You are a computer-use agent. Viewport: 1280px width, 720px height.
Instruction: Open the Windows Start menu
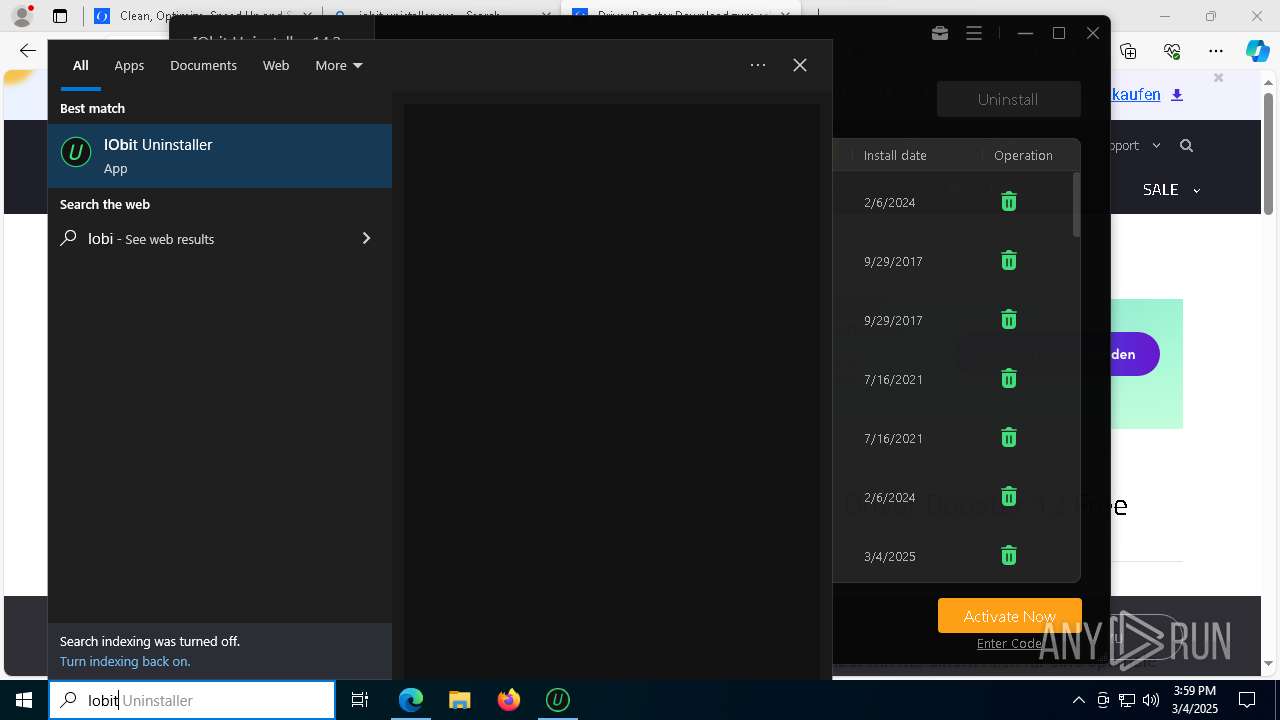click(24, 700)
